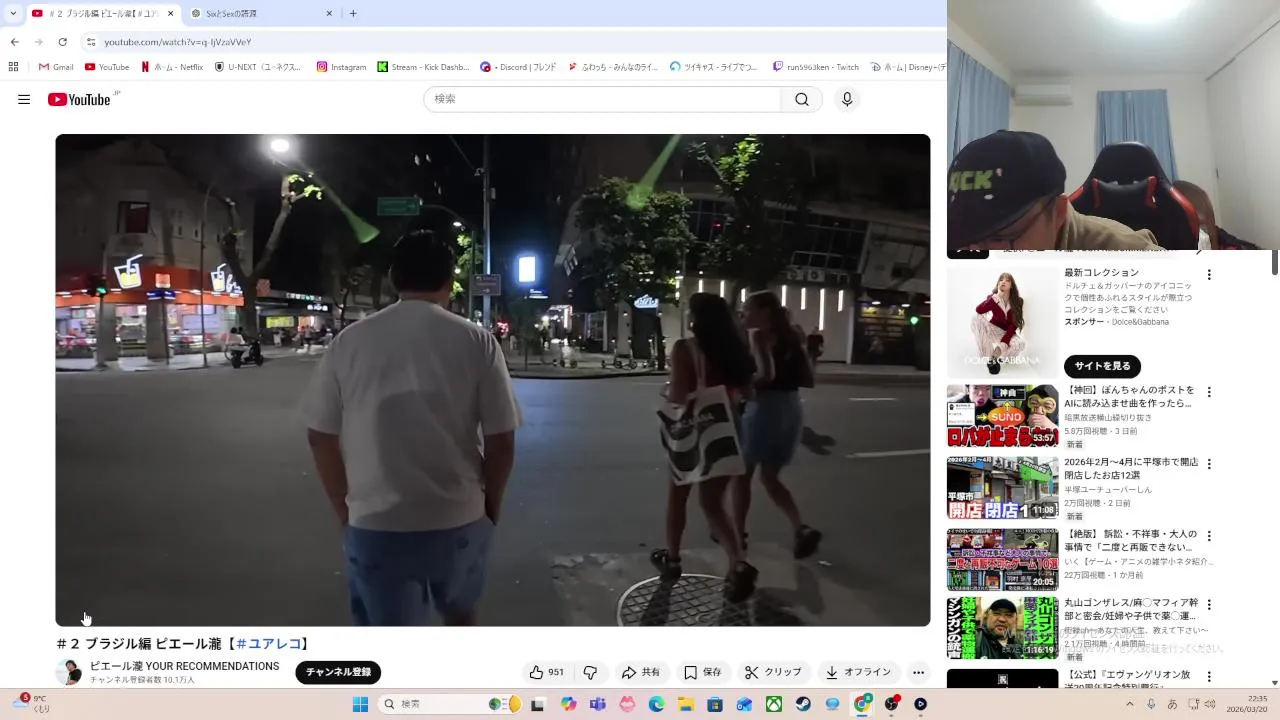The image size is (1280, 720).
Task: Click the オフライン download button
Action: [x=859, y=672]
